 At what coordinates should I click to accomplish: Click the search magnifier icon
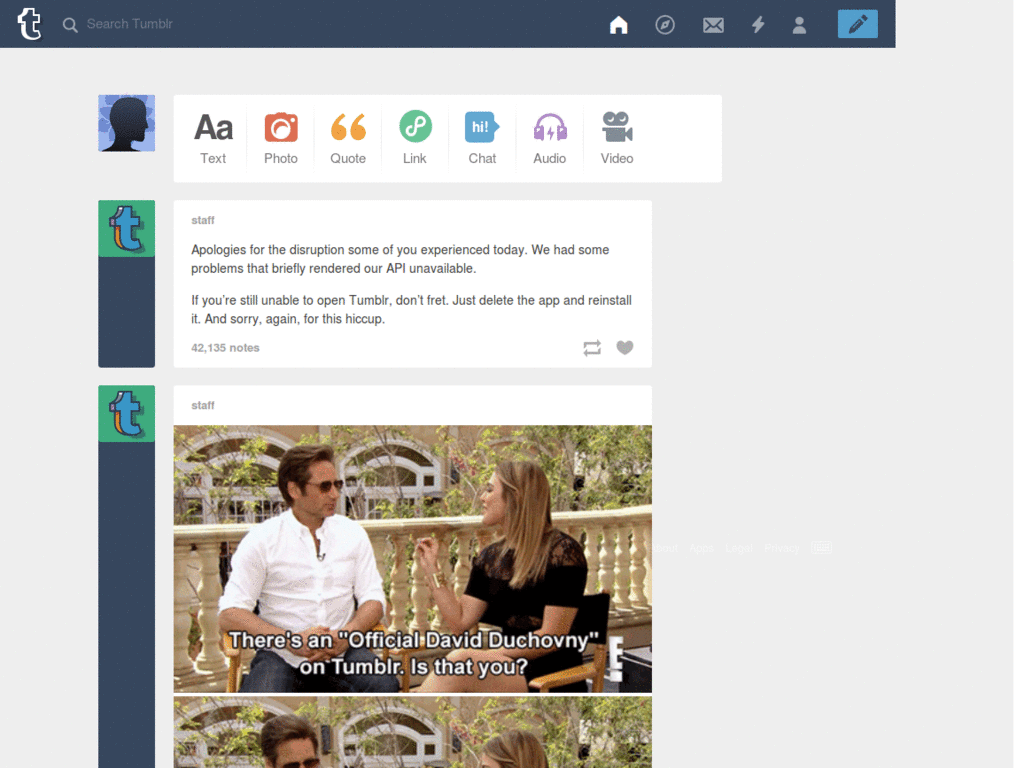(x=70, y=25)
